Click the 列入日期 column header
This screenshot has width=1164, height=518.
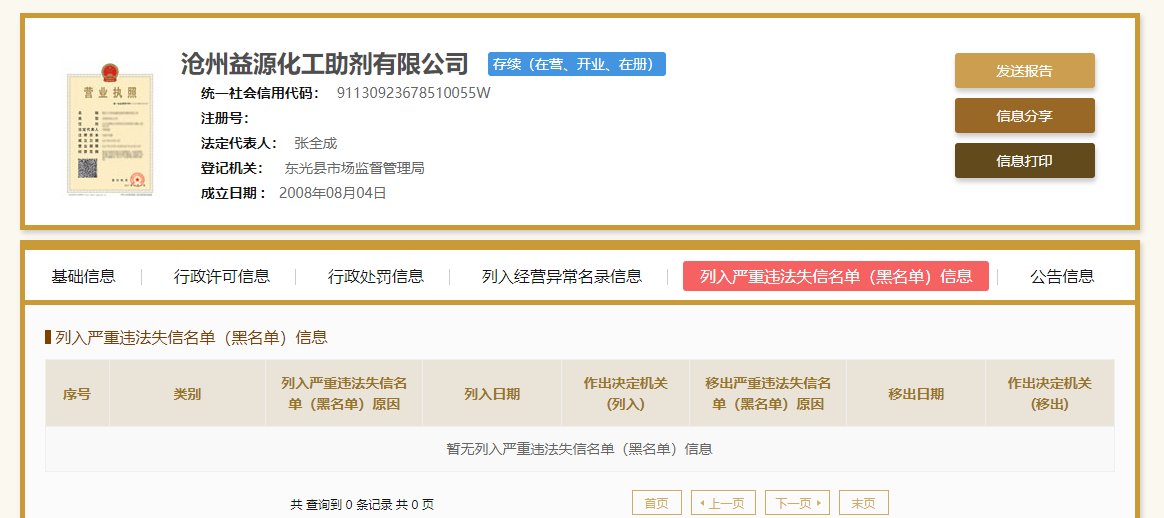tap(491, 393)
